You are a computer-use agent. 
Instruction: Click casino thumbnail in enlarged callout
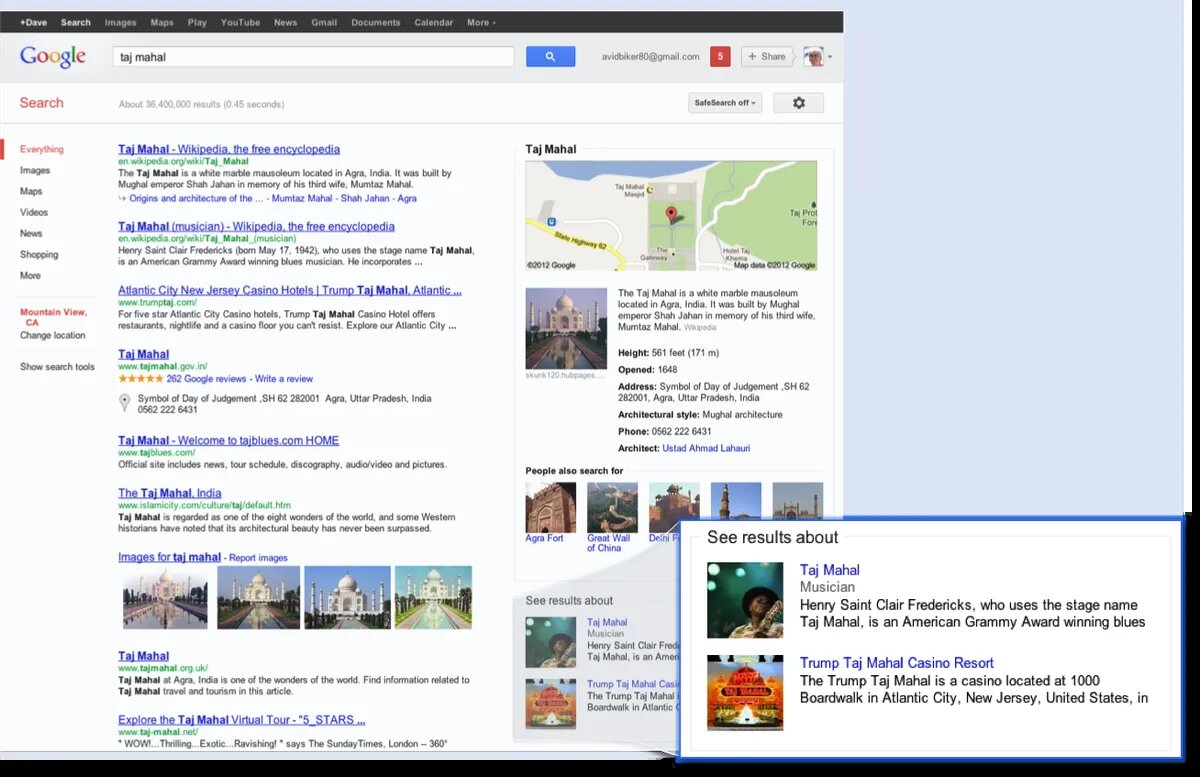tap(745, 693)
